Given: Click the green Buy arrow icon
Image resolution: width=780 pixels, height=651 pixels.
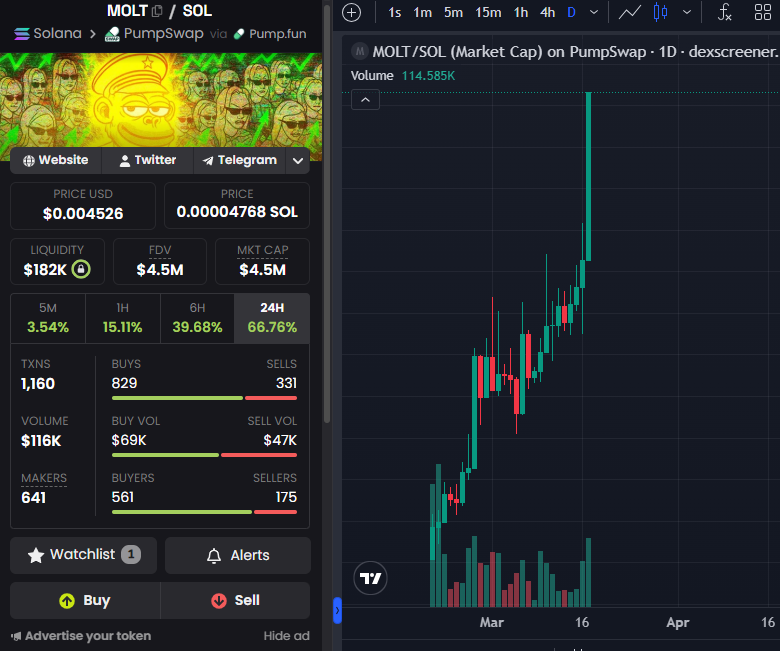Looking at the screenshot, I should coord(67,601).
